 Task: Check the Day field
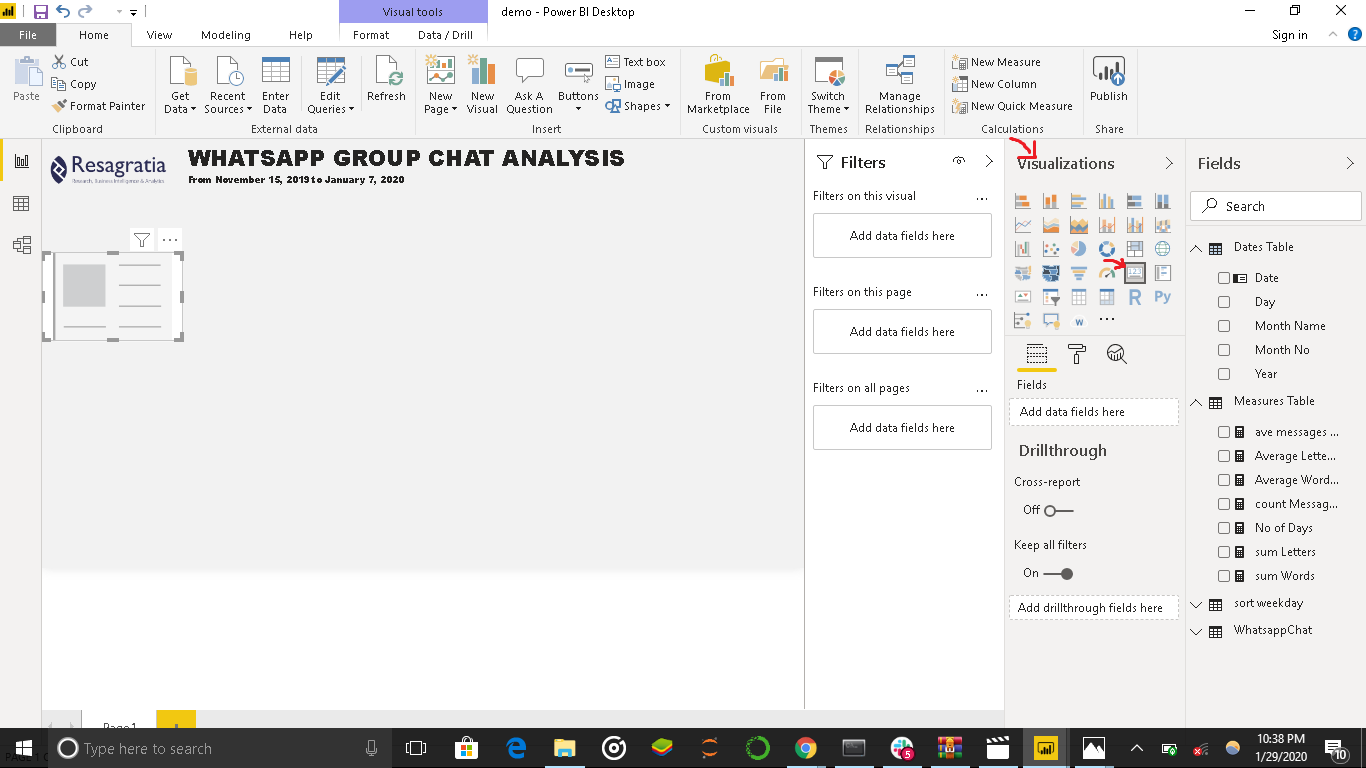point(1224,302)
